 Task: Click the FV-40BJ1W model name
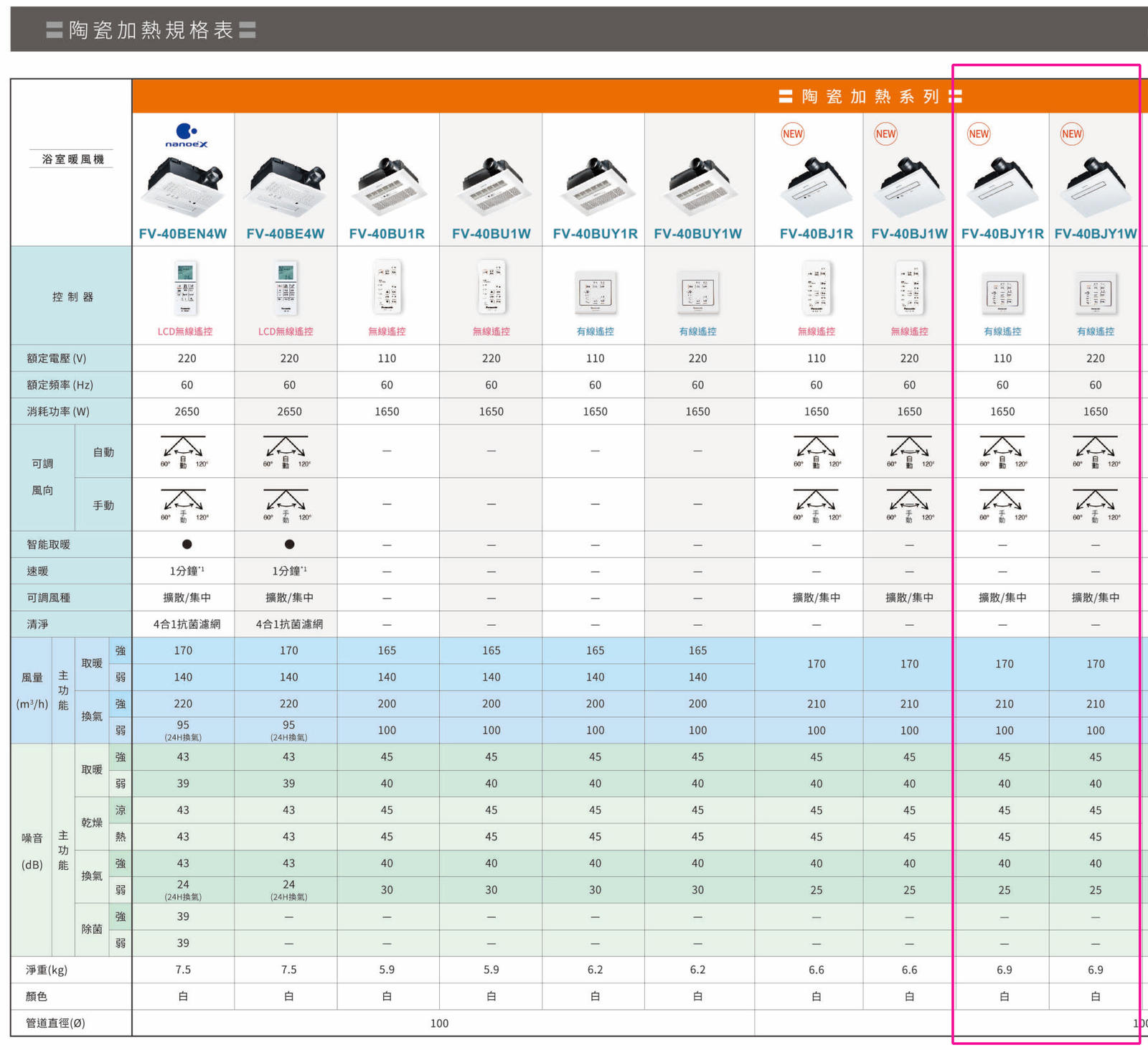pos(910,234)
